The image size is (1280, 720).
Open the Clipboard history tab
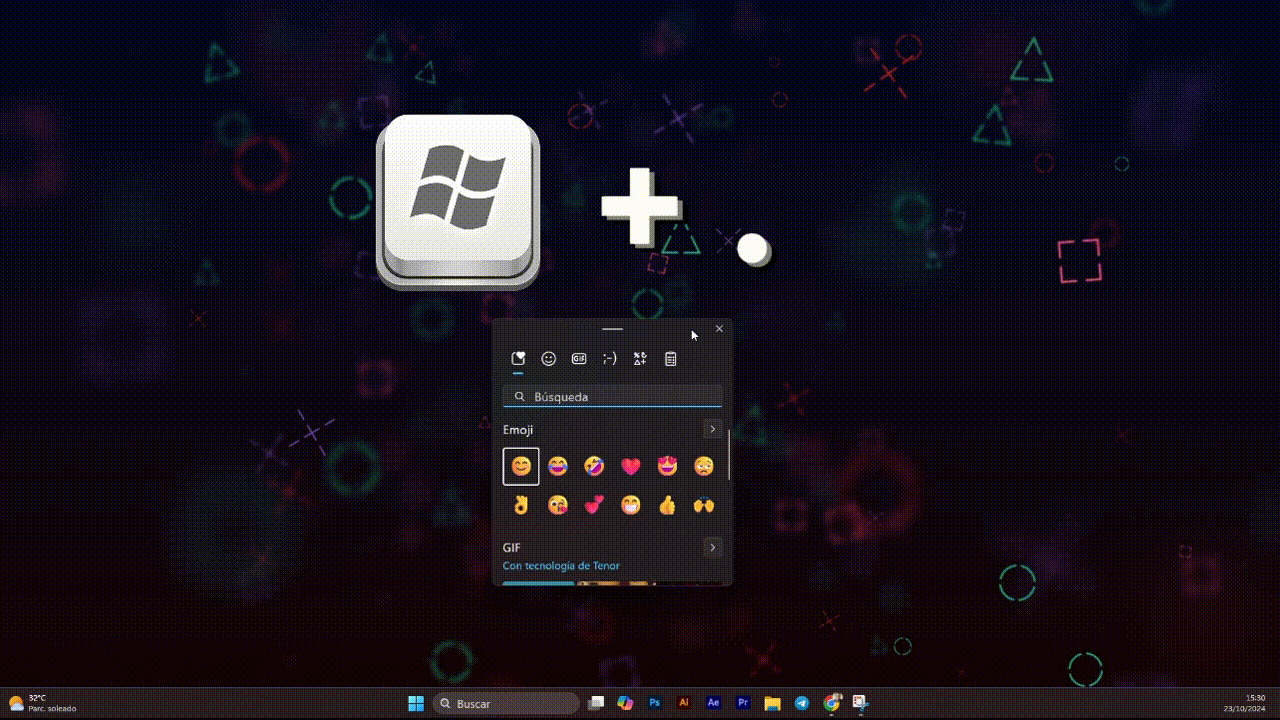click(x=670, y=359)
